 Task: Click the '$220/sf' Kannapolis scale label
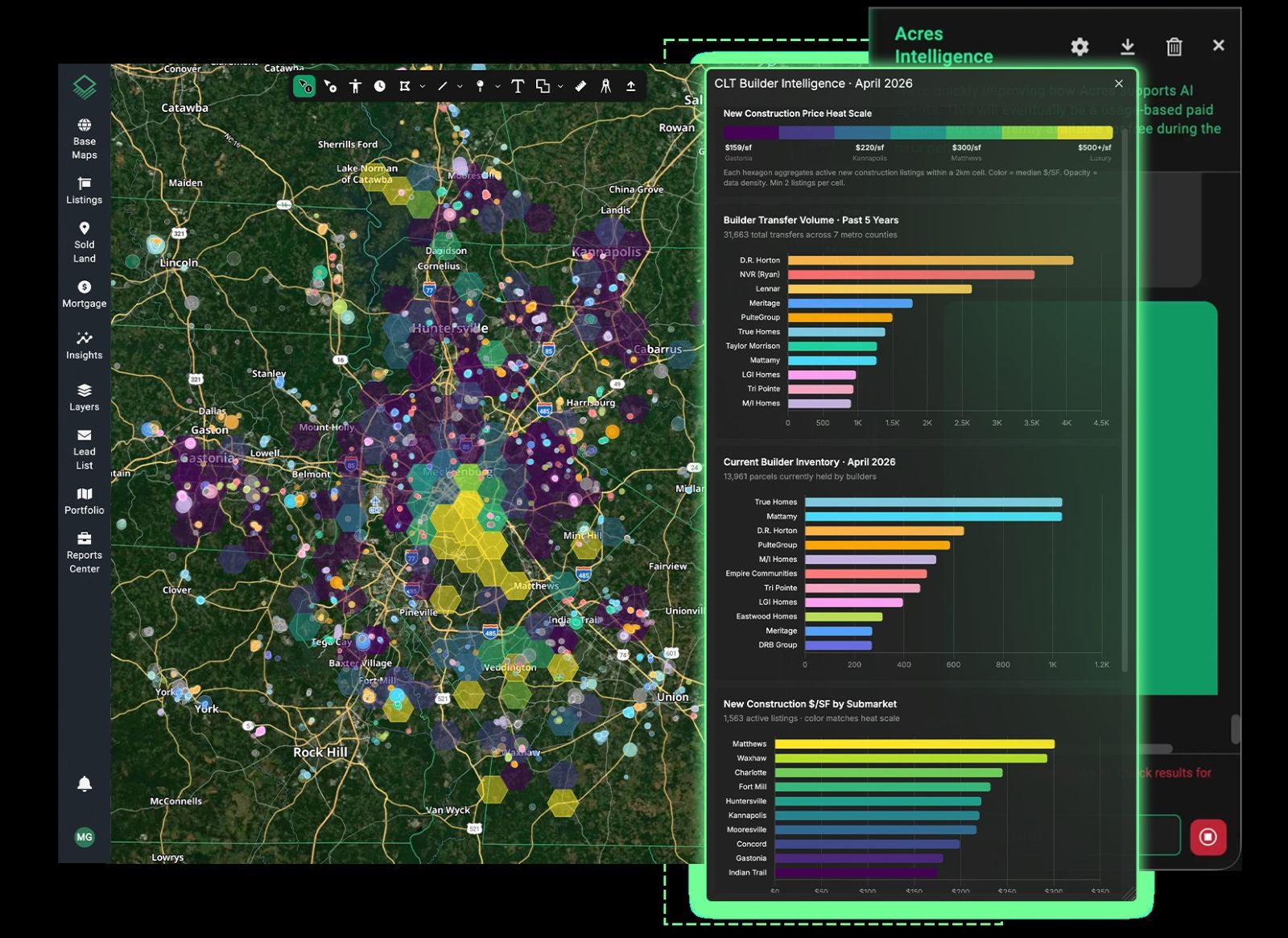869,148
